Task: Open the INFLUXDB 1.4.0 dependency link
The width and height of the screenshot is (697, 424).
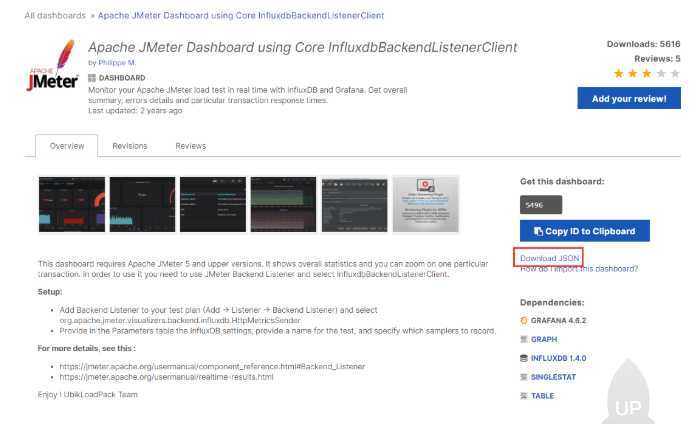Action: (558, 358)
